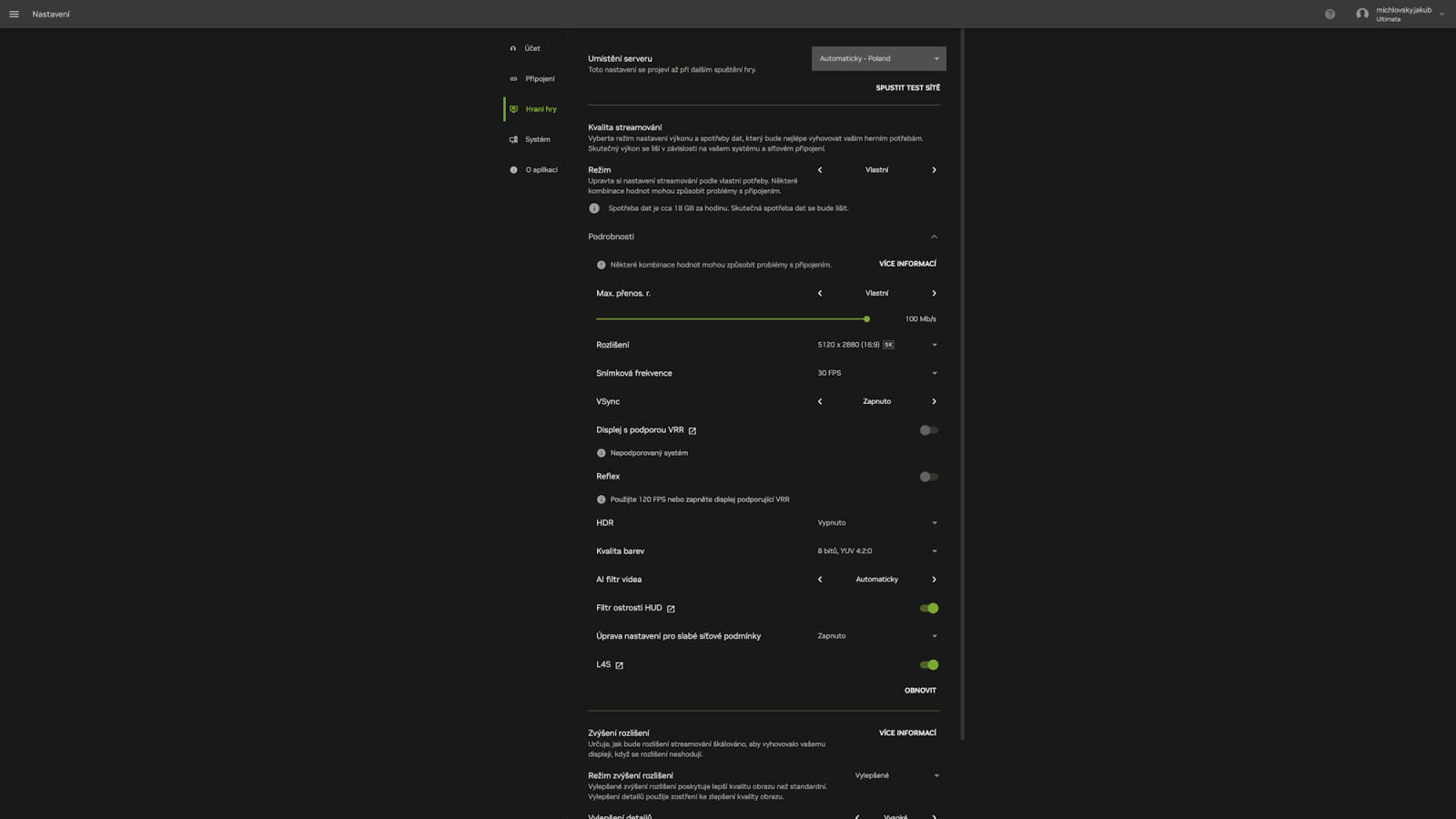Open Systém settings via its sidebar icon

click(513, 139)
